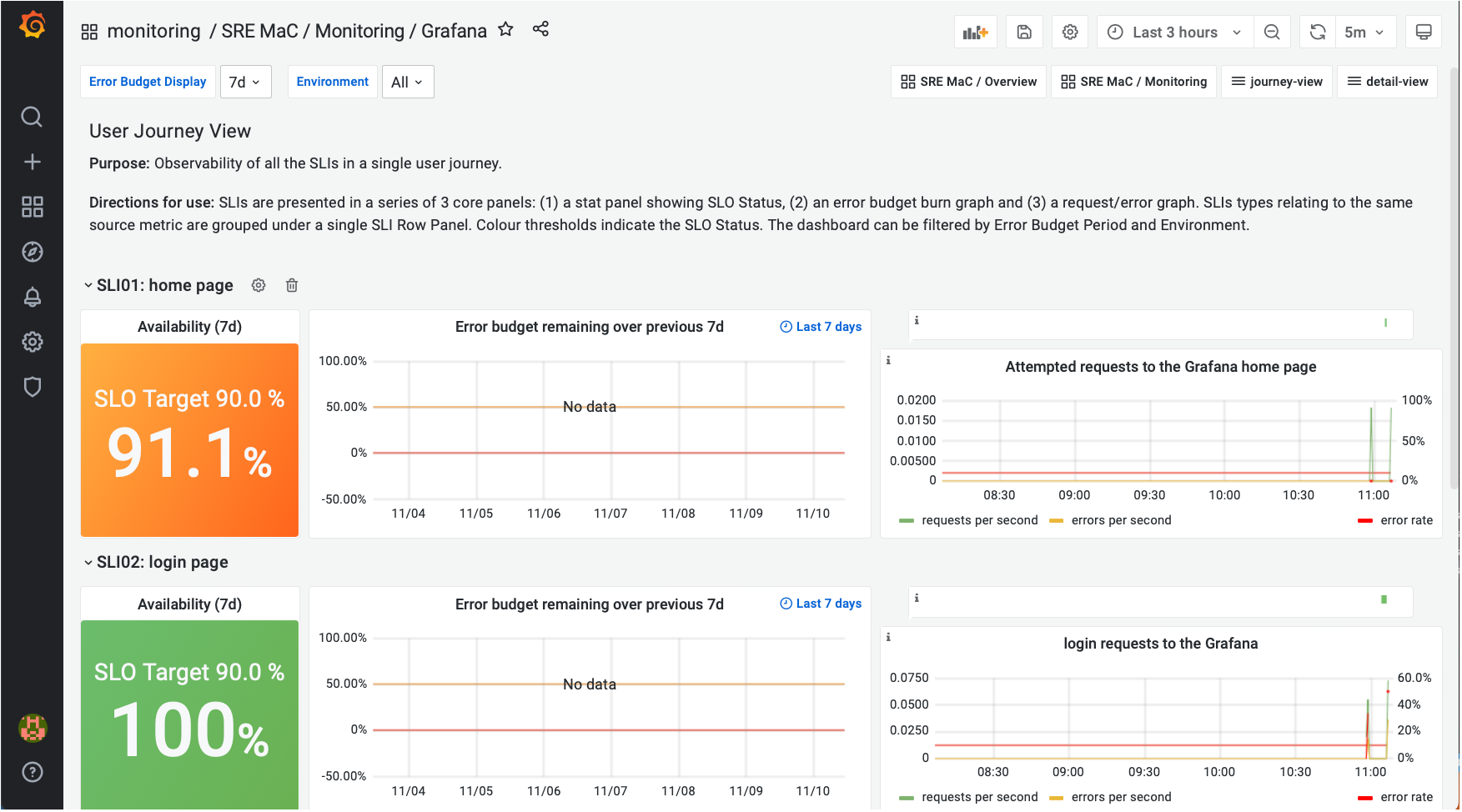Open login requests to the Grafana panel title
The image size is (1462, 812).
pyautogui.click(x=1161, y=644)
